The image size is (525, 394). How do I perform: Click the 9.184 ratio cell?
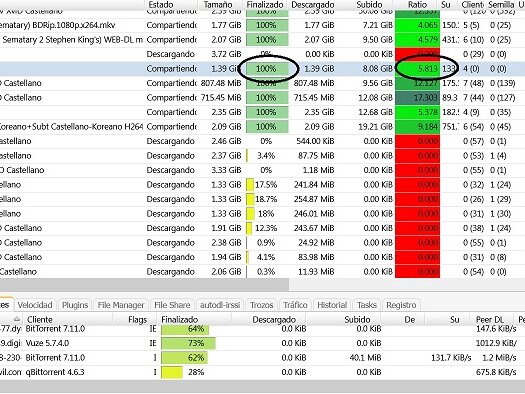[418, 127]
